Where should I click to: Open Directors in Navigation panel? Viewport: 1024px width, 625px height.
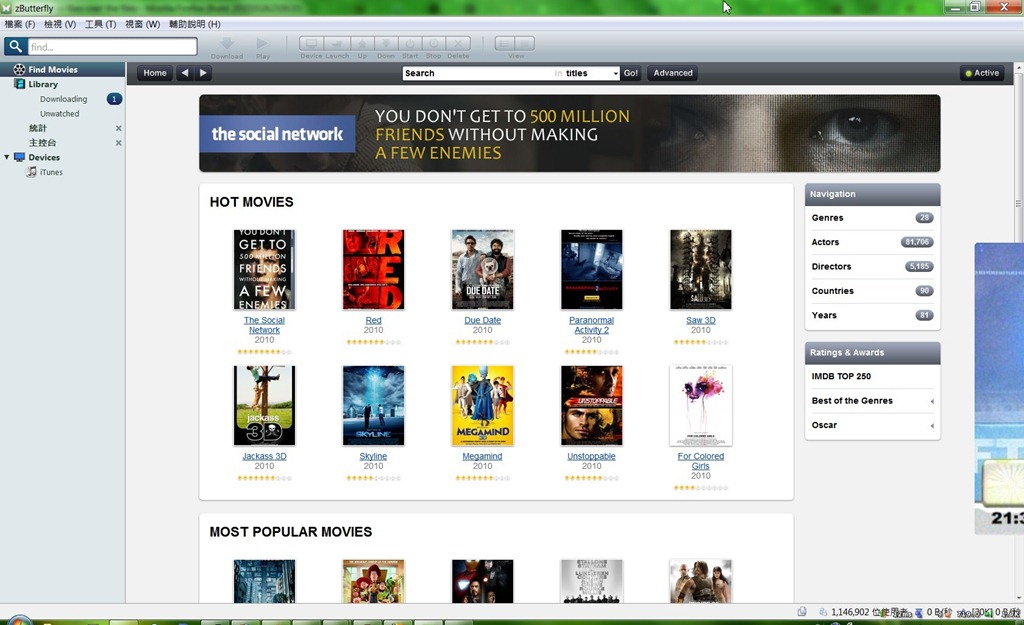point(872,266)
